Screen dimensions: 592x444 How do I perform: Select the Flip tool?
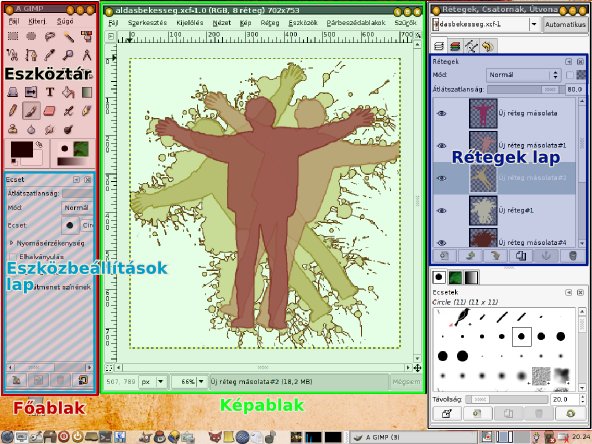tap(31, 92)
